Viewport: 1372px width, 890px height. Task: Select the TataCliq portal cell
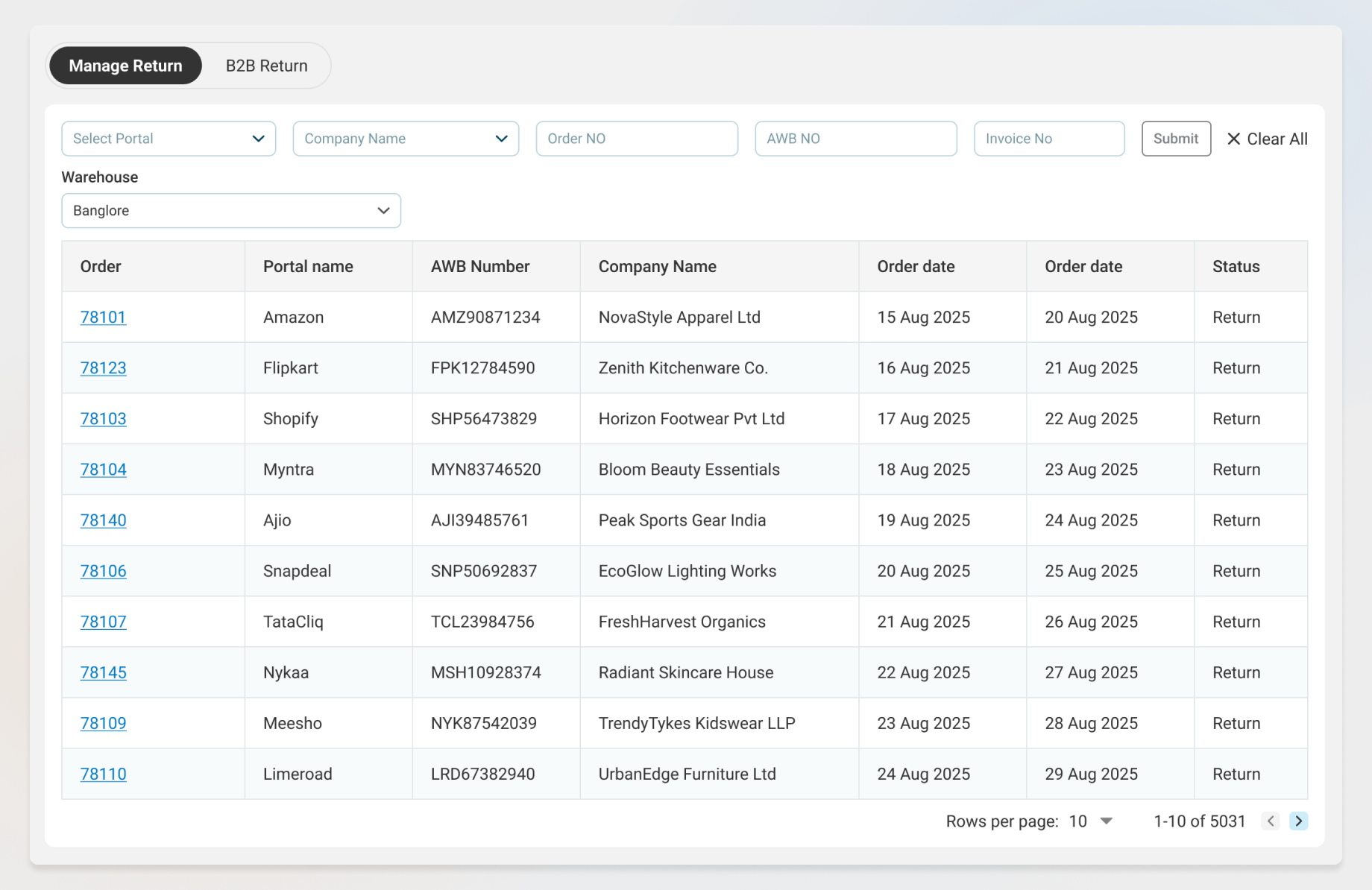[329, 622]
